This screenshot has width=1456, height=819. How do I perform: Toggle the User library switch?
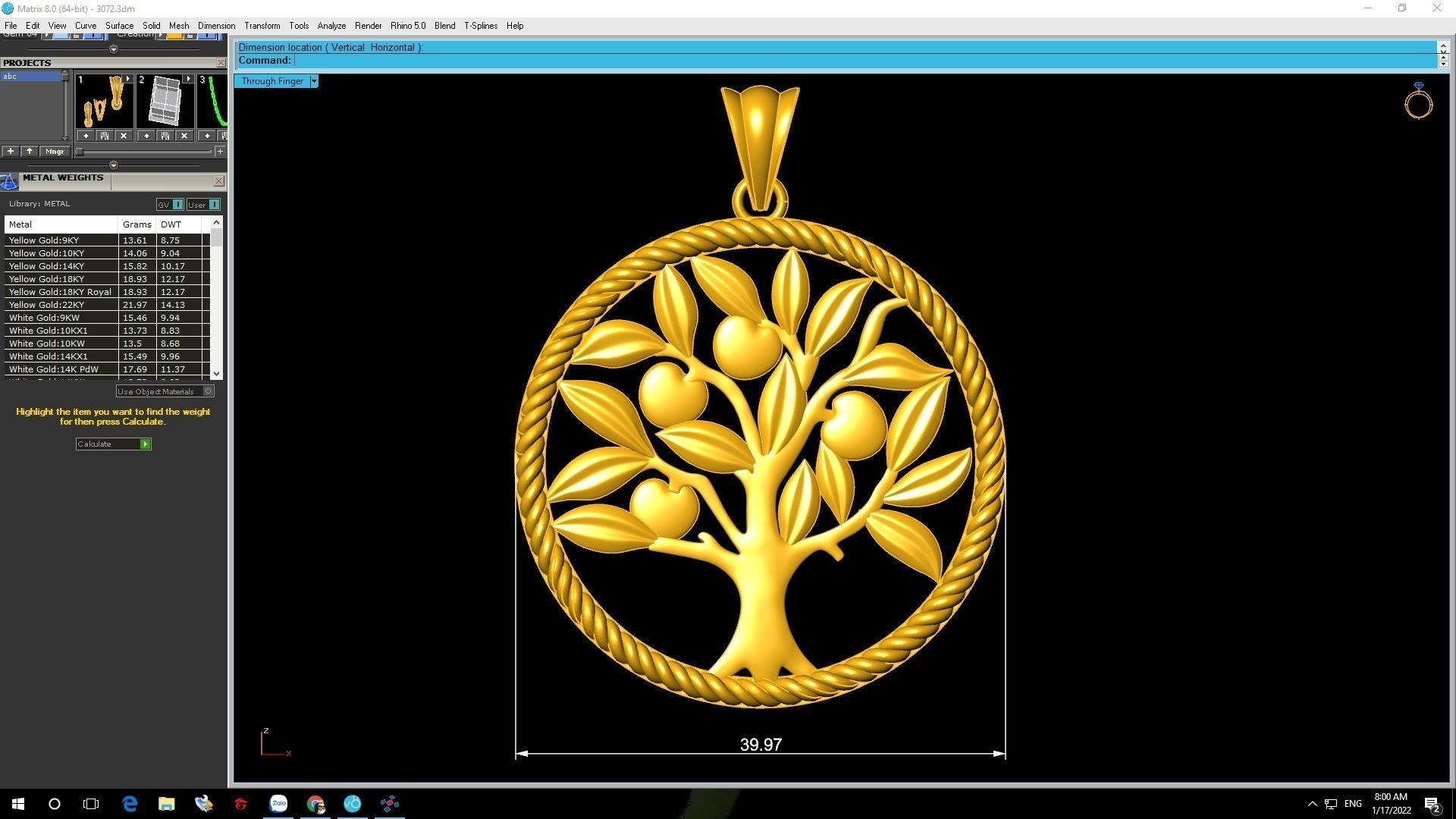pos(203,205)
